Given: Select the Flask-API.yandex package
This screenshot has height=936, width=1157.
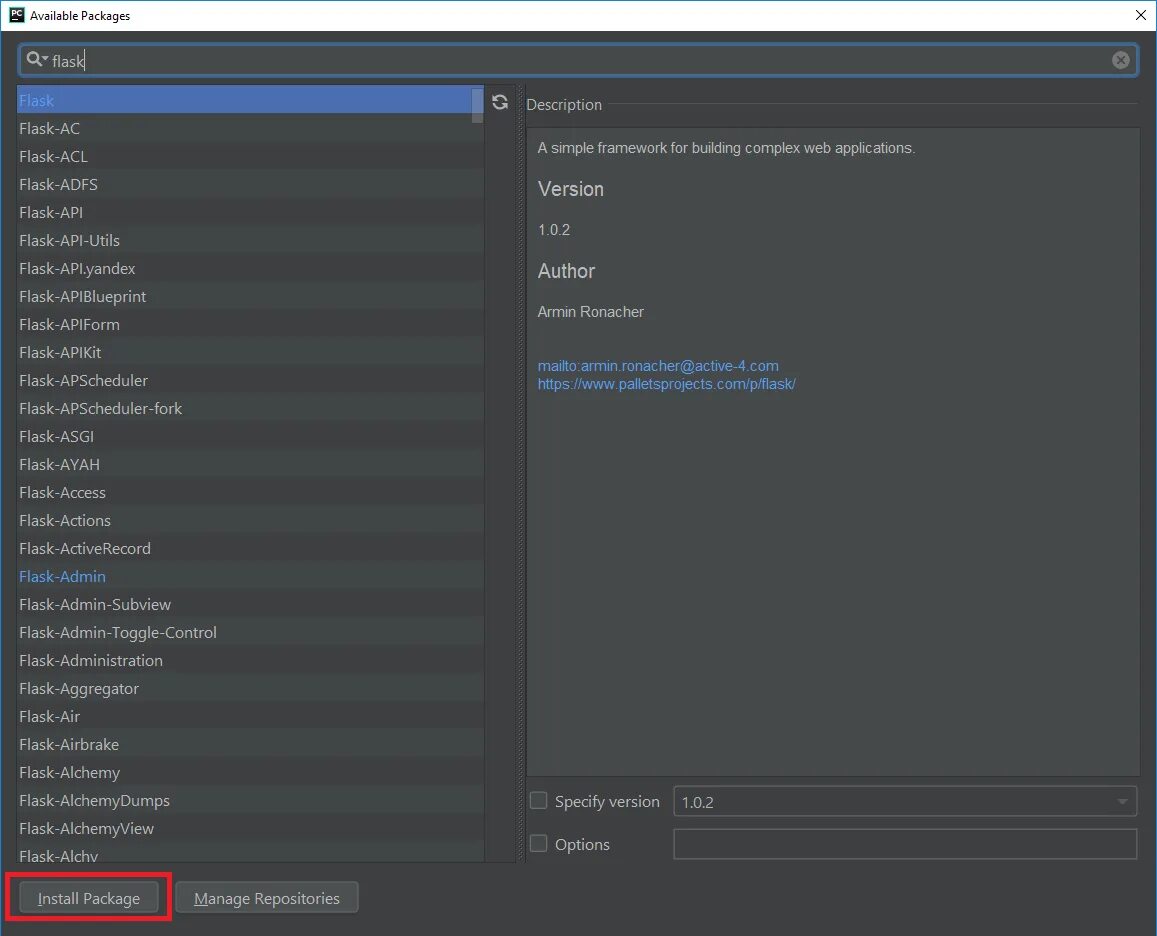Looking at the screenshot, I should point(249,269).
